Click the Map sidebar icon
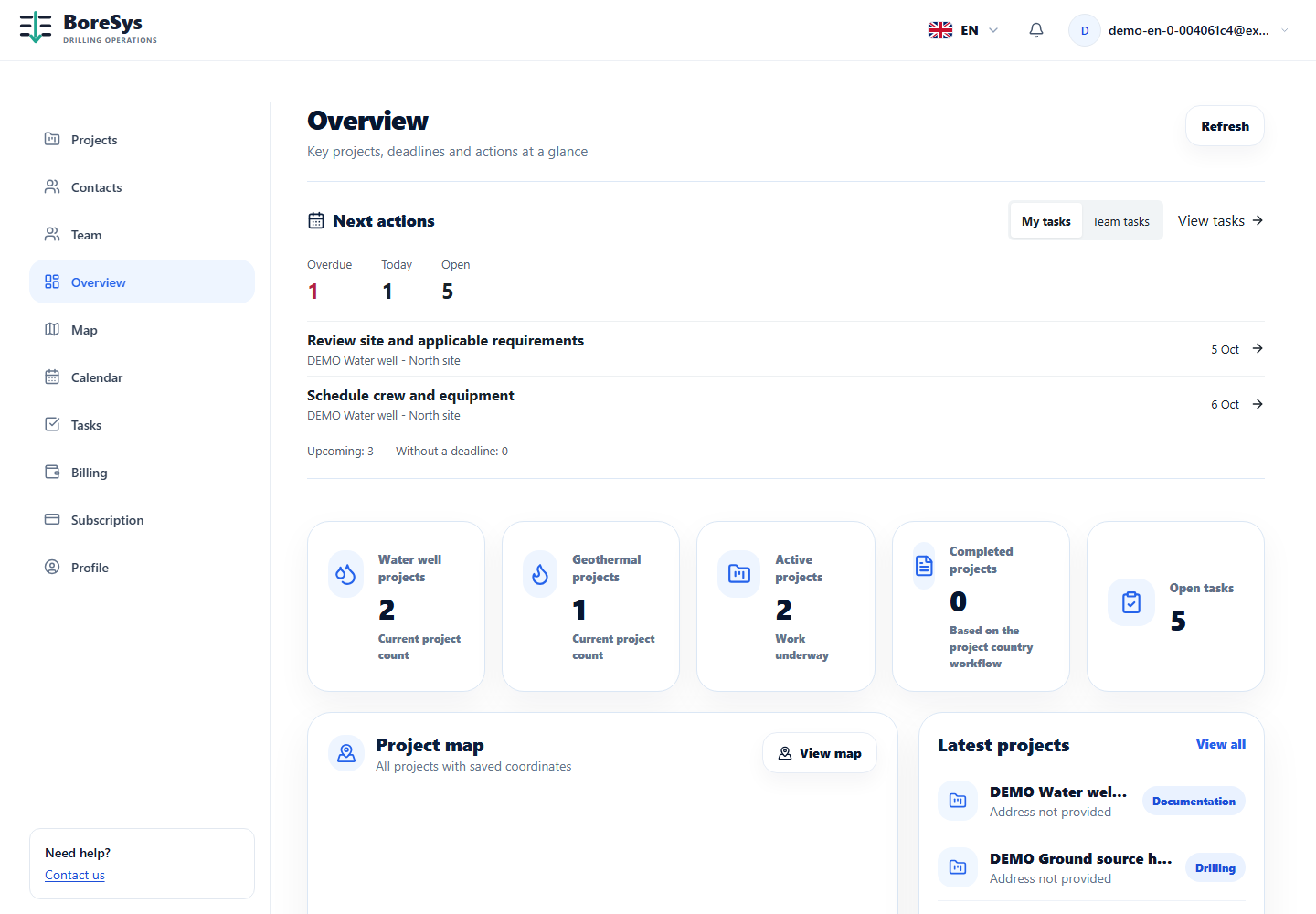The image size is (1316, 914). tap(52, 329)
